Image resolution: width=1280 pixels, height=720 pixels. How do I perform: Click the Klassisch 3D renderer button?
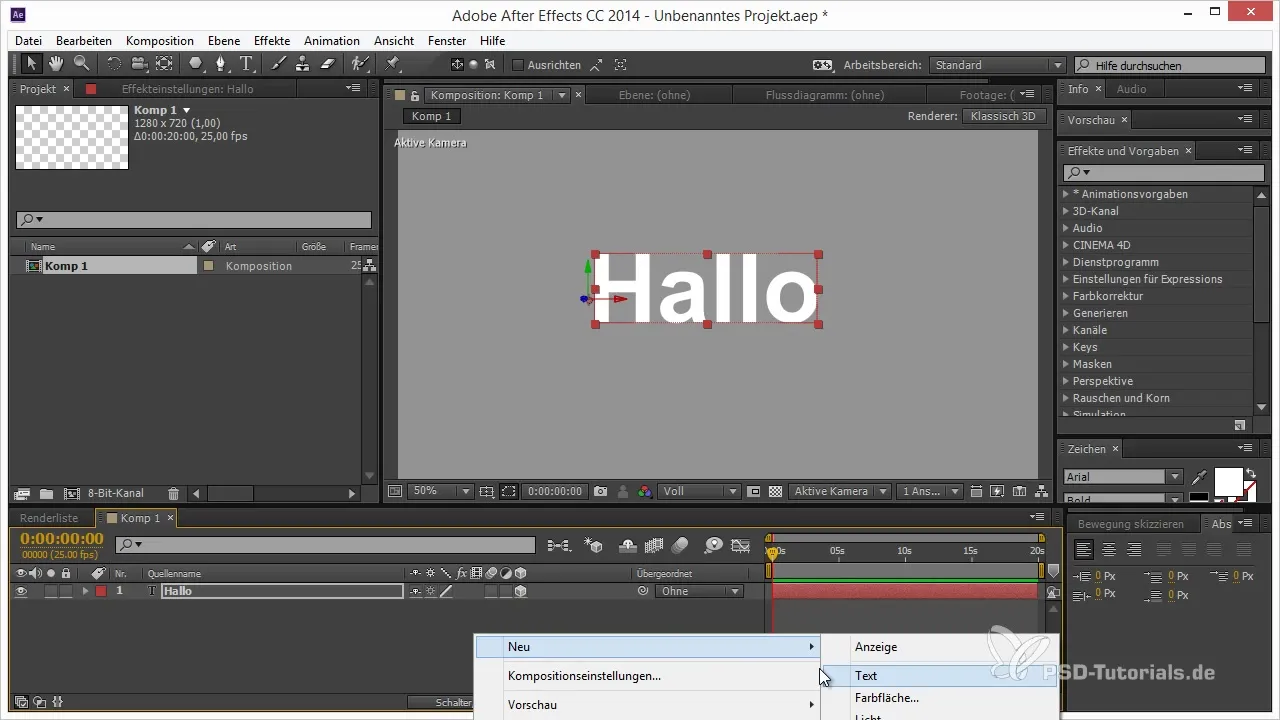tap(1004, 116)
